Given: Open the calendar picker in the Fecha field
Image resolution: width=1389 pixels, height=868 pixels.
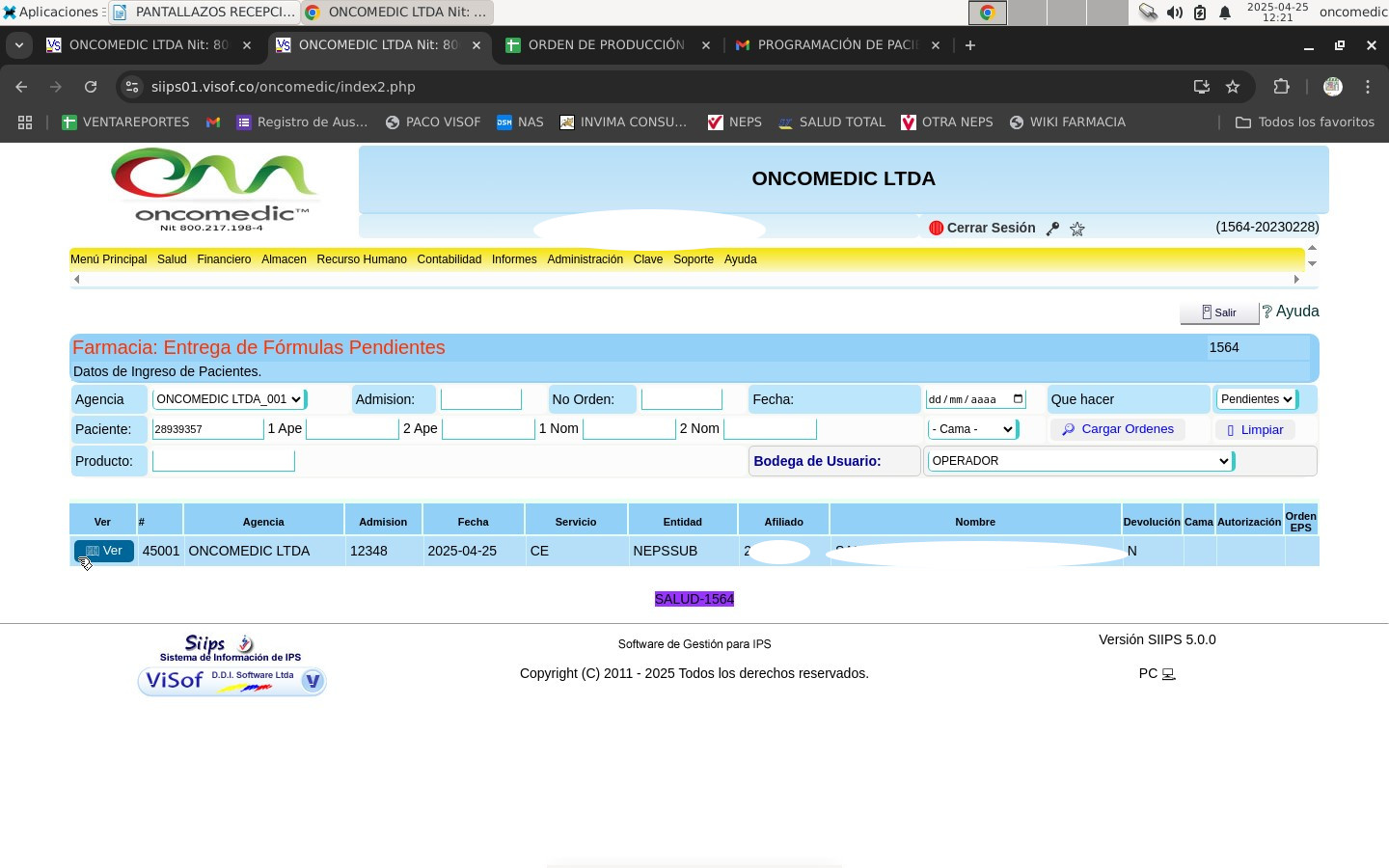Looking at the screenshot, I should tap(1018, 399).
